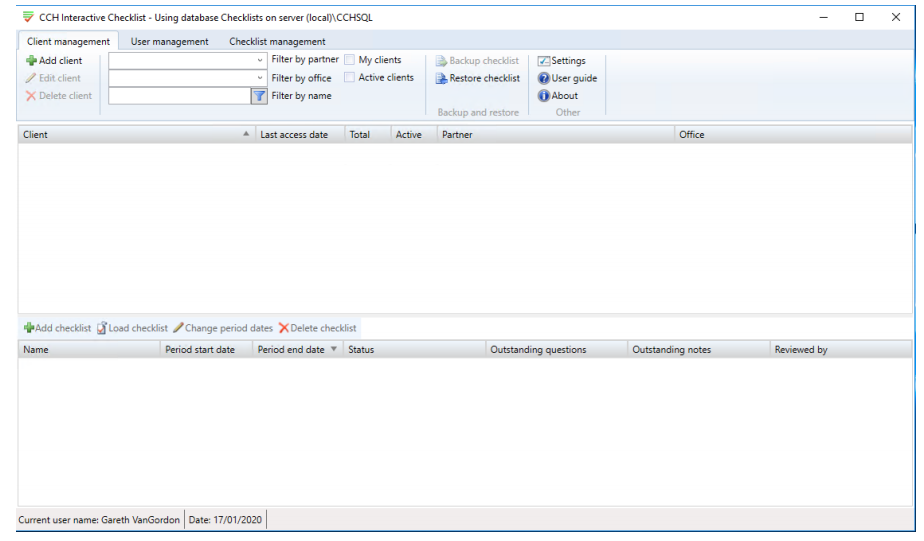Click the About info icon

pyautogui.click(x=543, y=95)
